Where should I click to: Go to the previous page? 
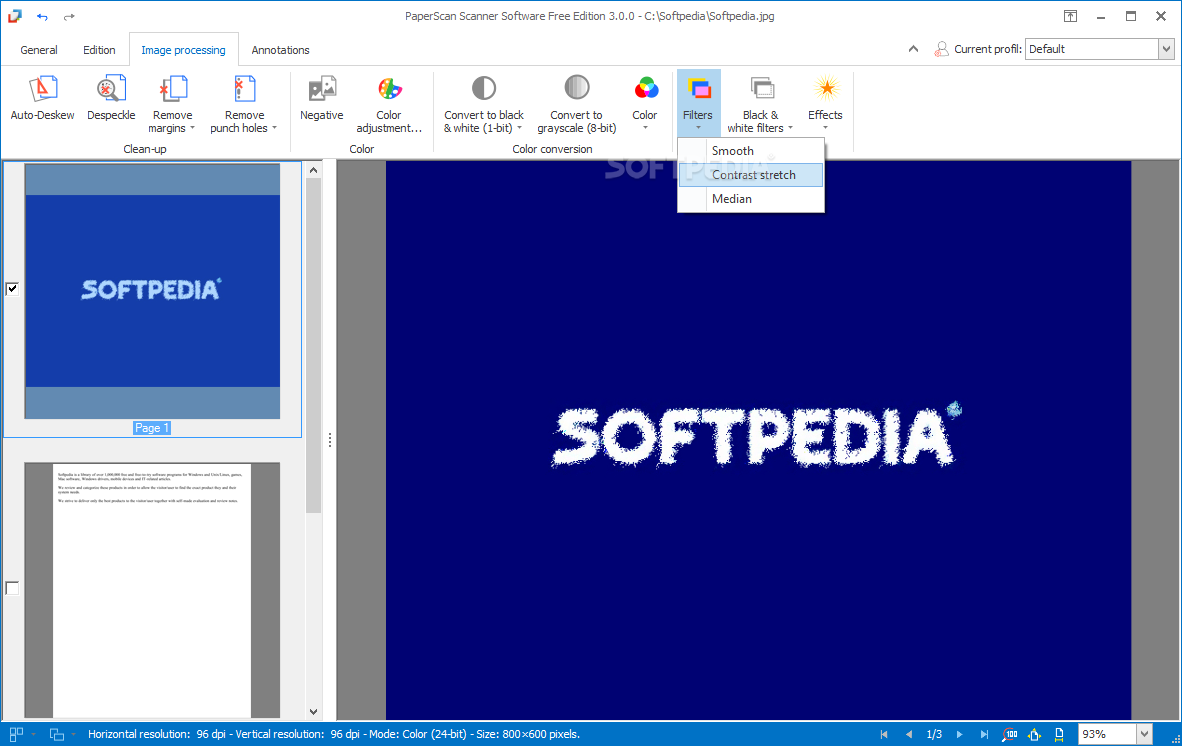tap(909, 734)
